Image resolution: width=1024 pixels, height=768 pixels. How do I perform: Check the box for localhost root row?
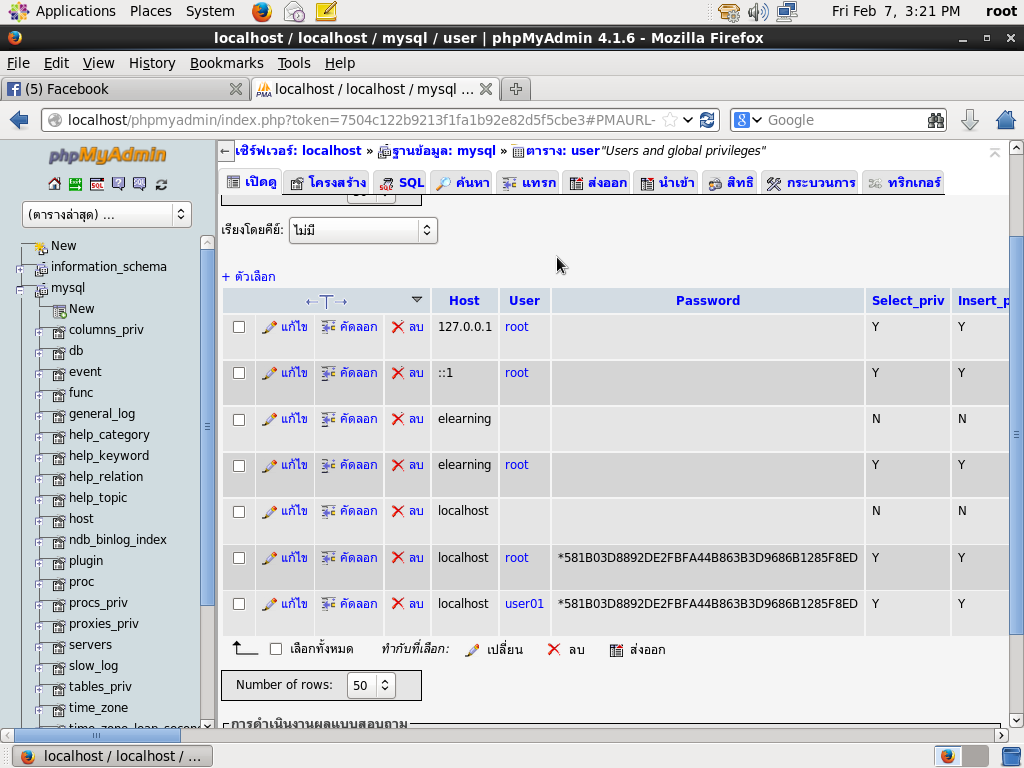[x=239, y=558]
